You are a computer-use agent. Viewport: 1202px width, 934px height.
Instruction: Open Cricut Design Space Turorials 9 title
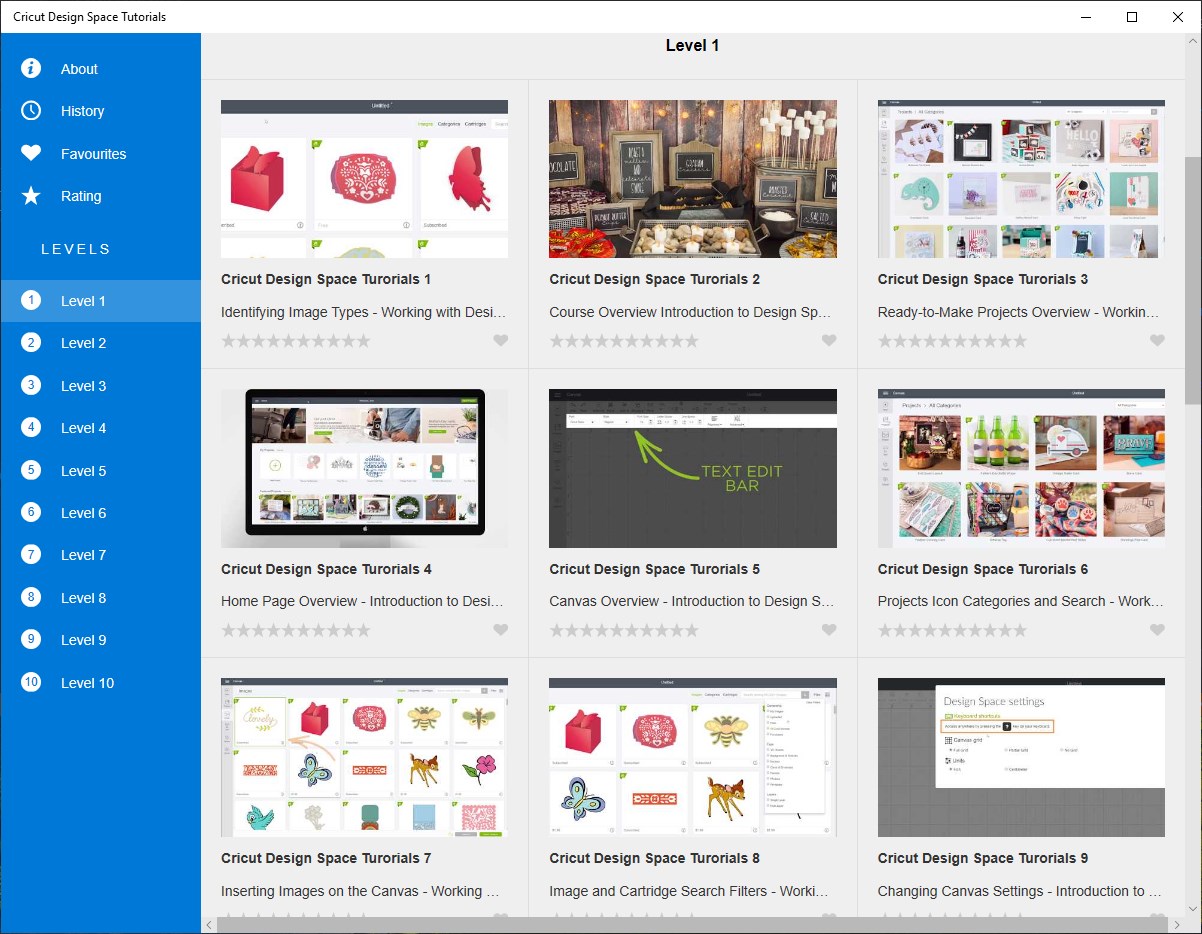983,858
